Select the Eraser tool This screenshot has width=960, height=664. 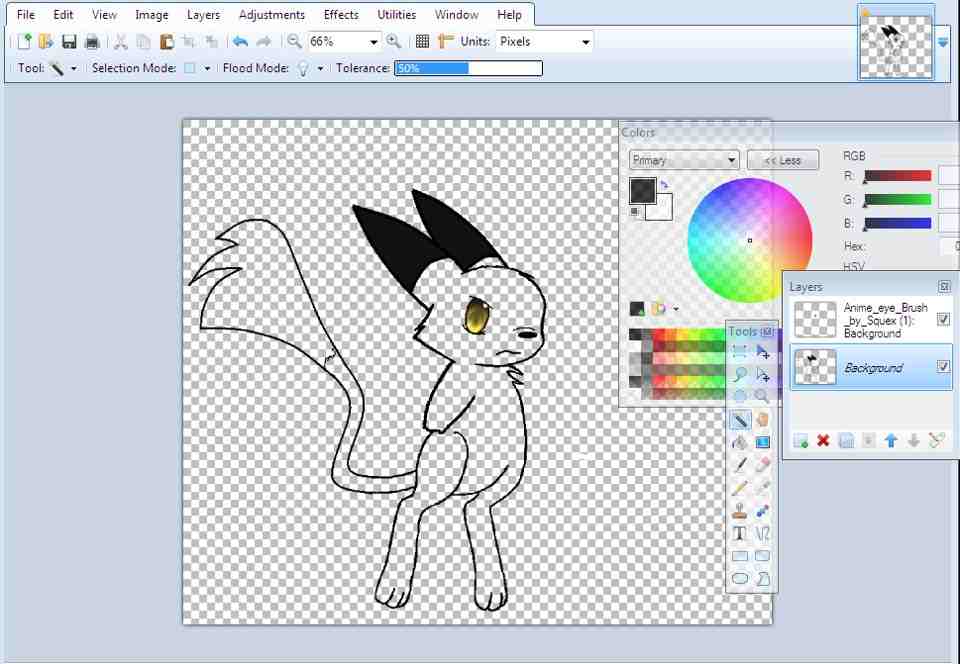(762, 465)
